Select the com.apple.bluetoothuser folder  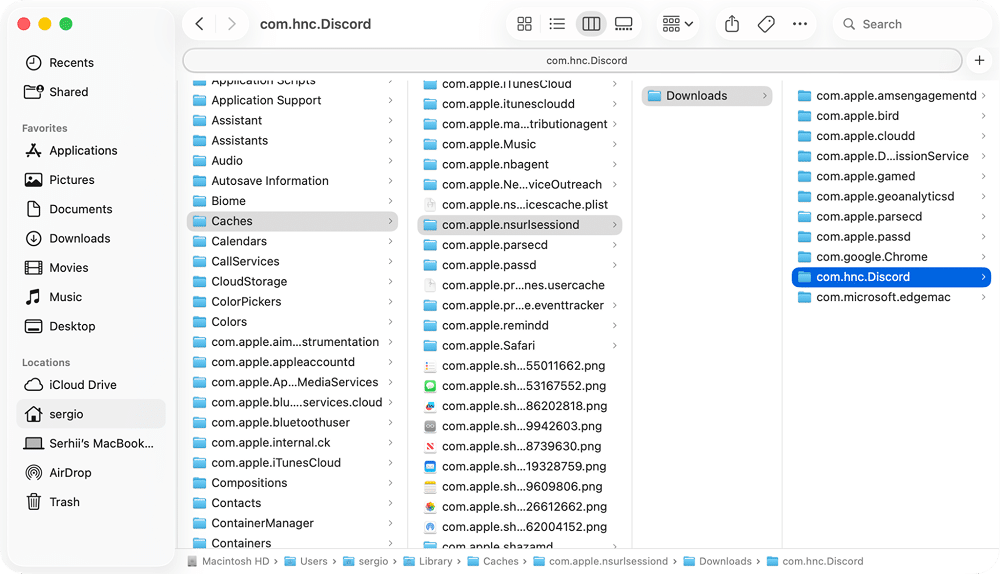[x=293, y=422]
